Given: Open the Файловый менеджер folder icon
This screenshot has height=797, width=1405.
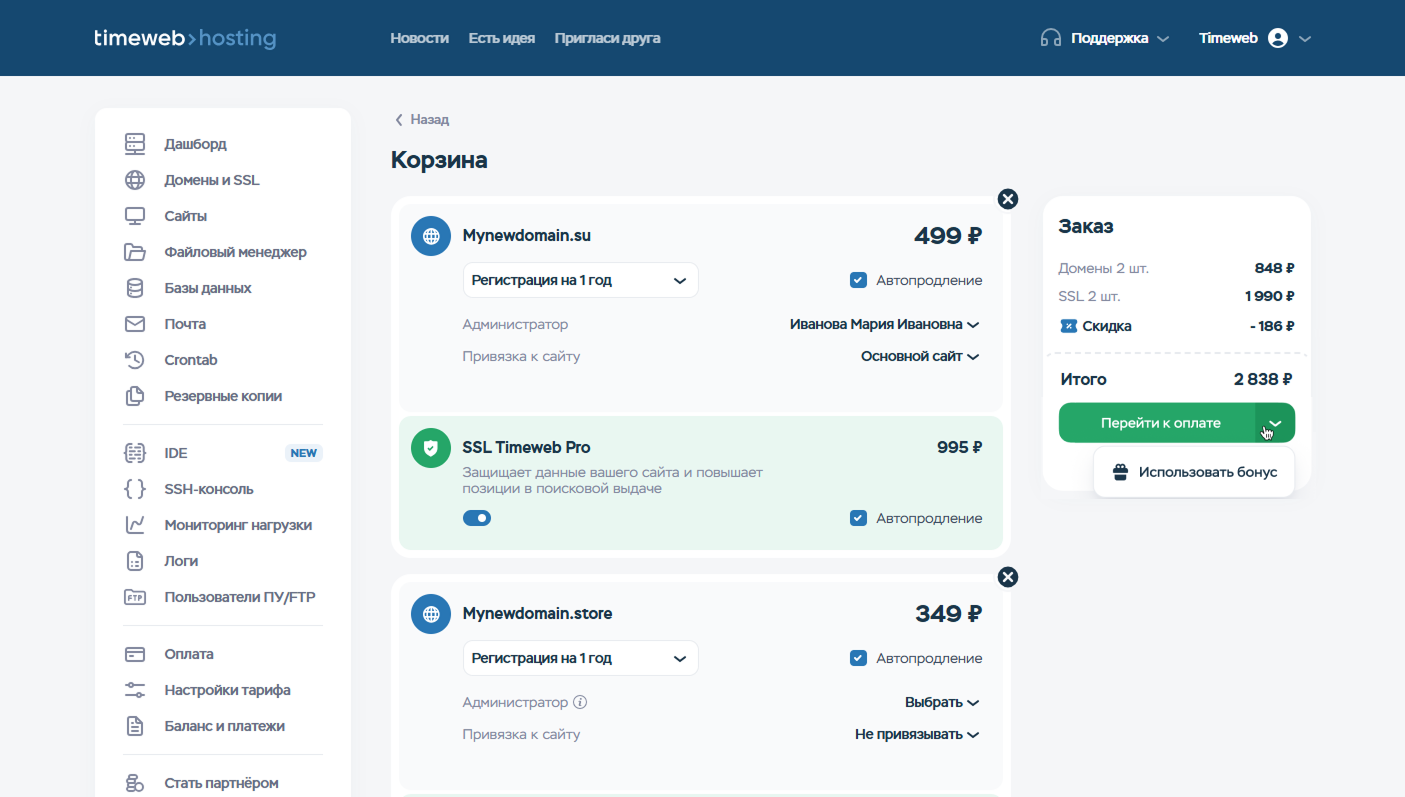Looking at the screenshot, I should click(135, 252).
